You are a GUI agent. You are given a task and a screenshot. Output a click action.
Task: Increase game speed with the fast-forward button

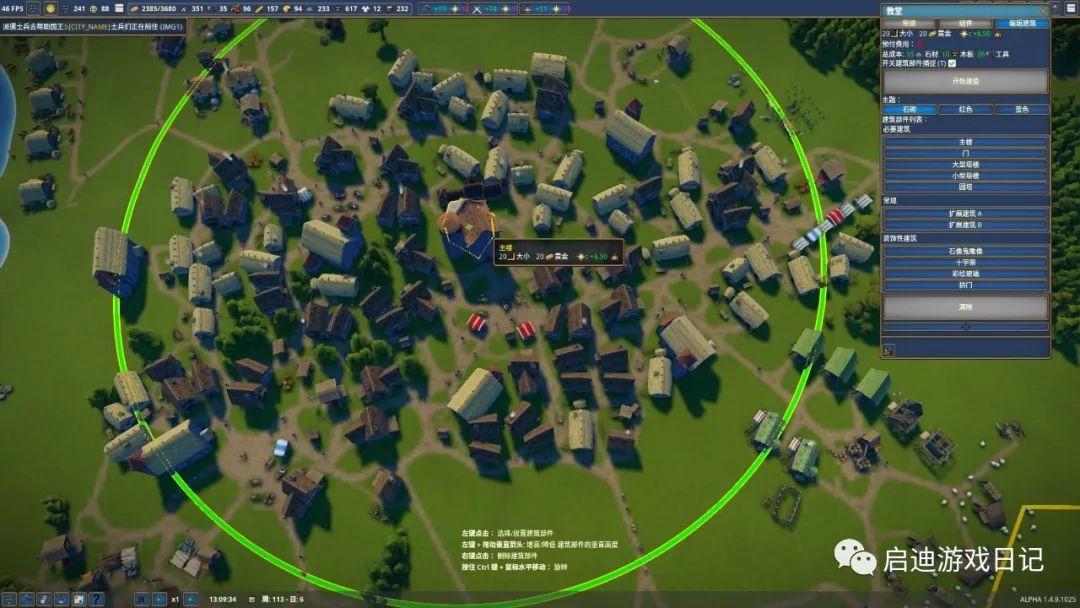[191, 599]
